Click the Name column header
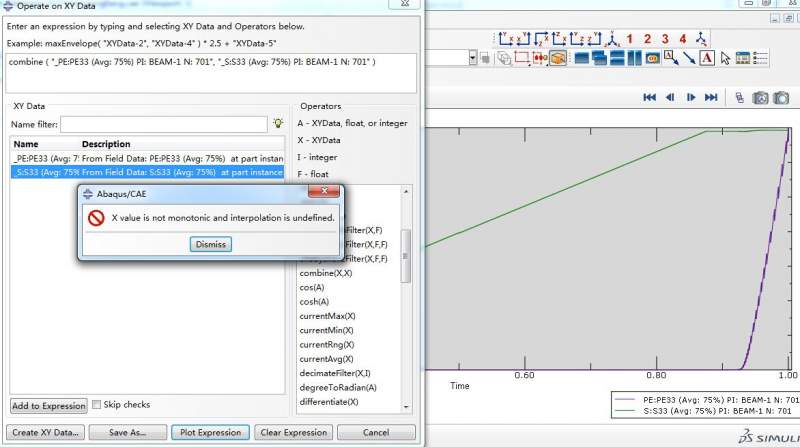 [x=26, y=144]
